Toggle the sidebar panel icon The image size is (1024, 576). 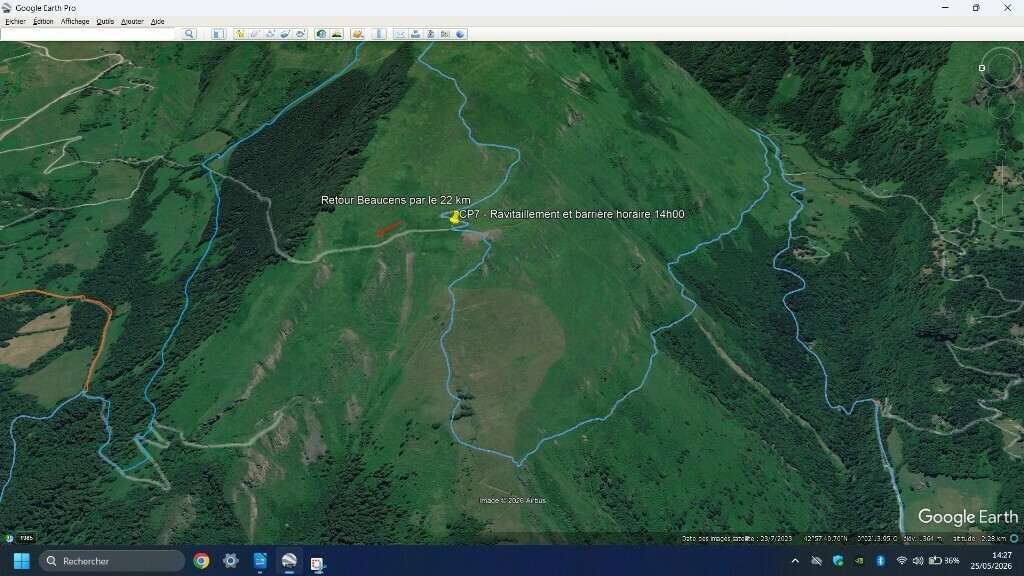(x=219, y=34)
